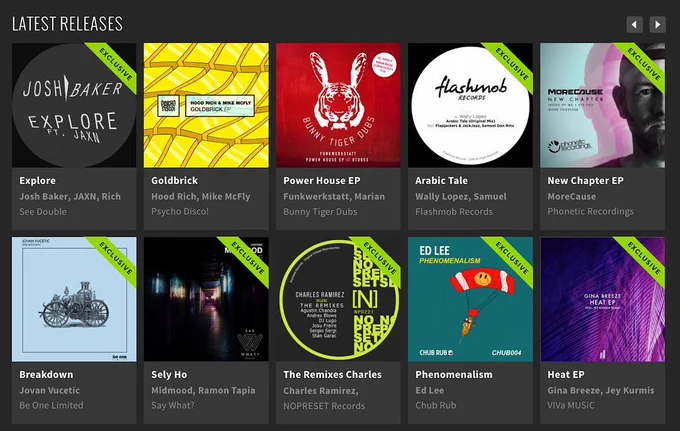Screen dimensions: 680x431
Task: Open the Goldbrick album cover
Action: click(206, 105)
